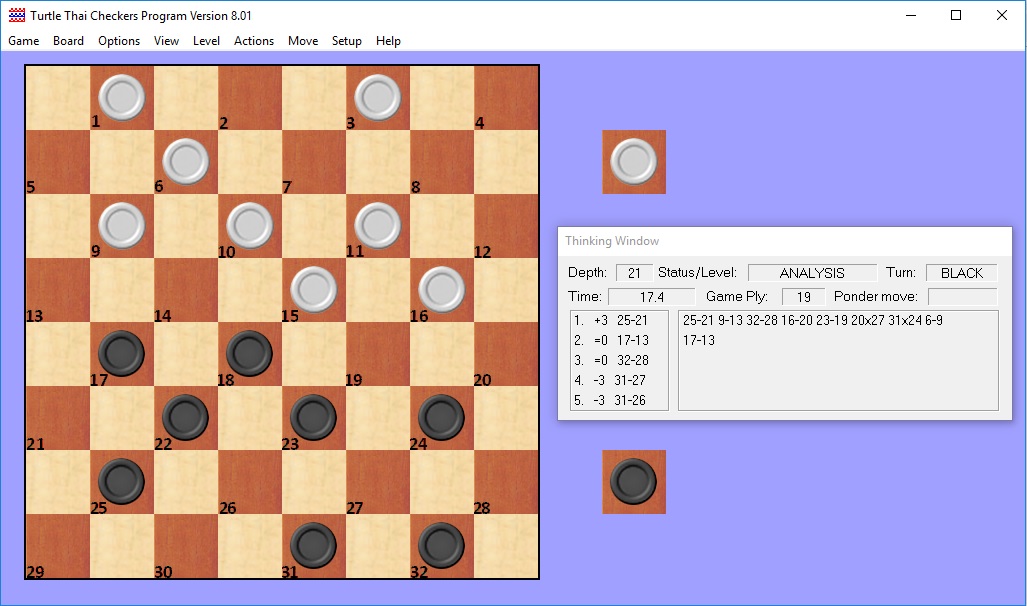Image resolution: width=1027 pixels, height=606 pixels.
Task: Click the white checker on square 15
Action: [313, 288]
